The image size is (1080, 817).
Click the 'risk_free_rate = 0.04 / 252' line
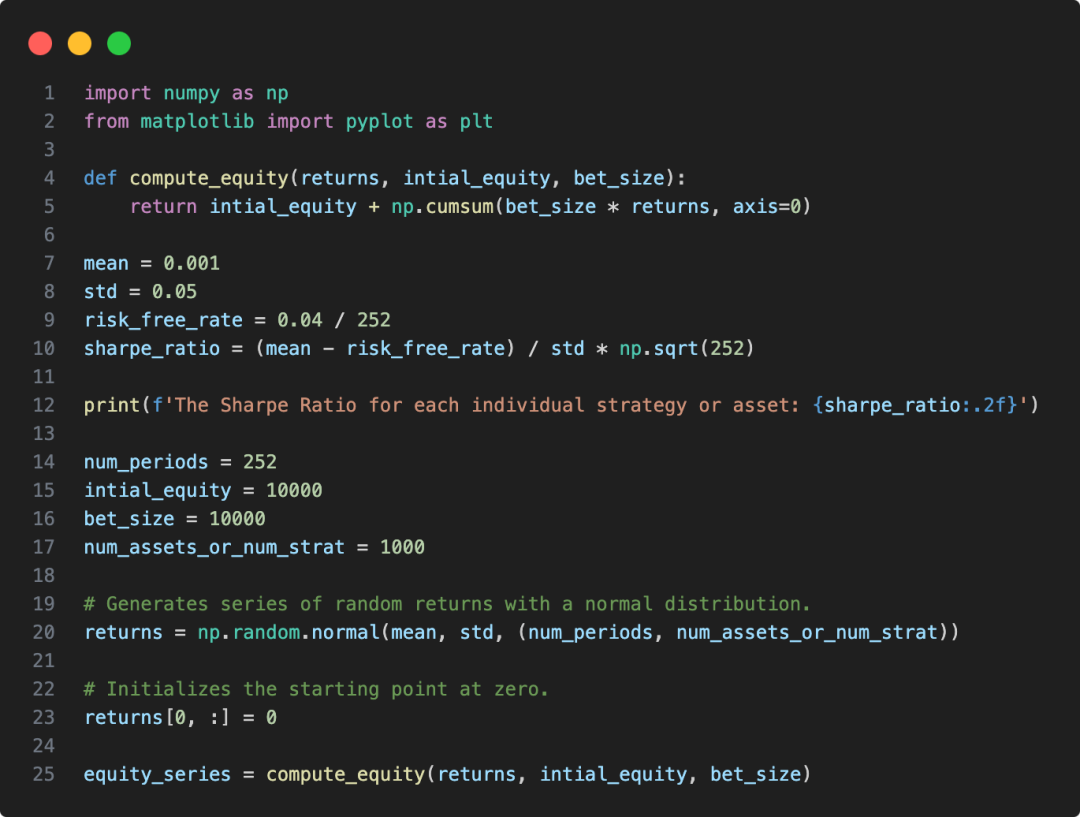point(237,320)
